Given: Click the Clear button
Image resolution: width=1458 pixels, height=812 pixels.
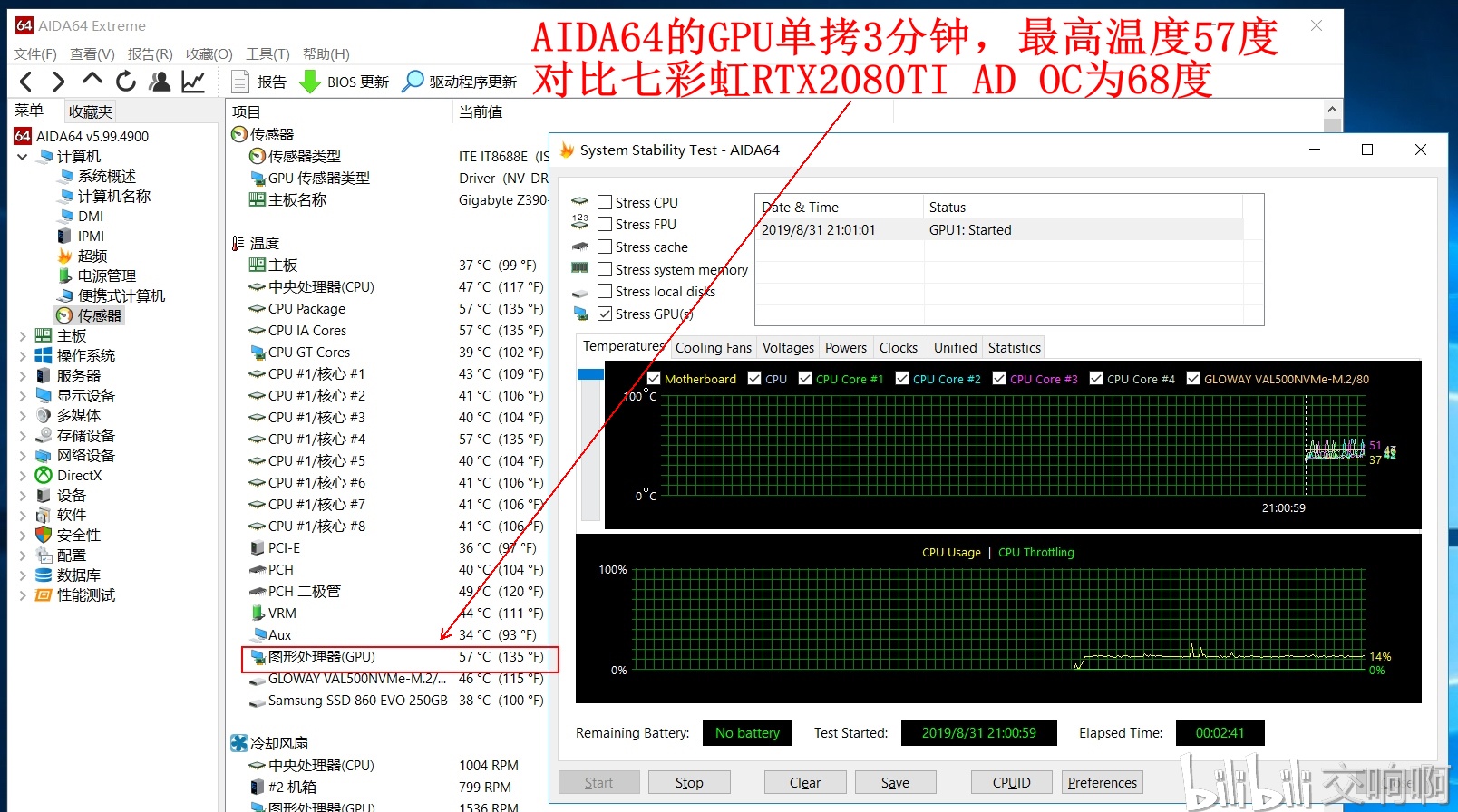Looking at the screenshot, I should pos(805,783).
